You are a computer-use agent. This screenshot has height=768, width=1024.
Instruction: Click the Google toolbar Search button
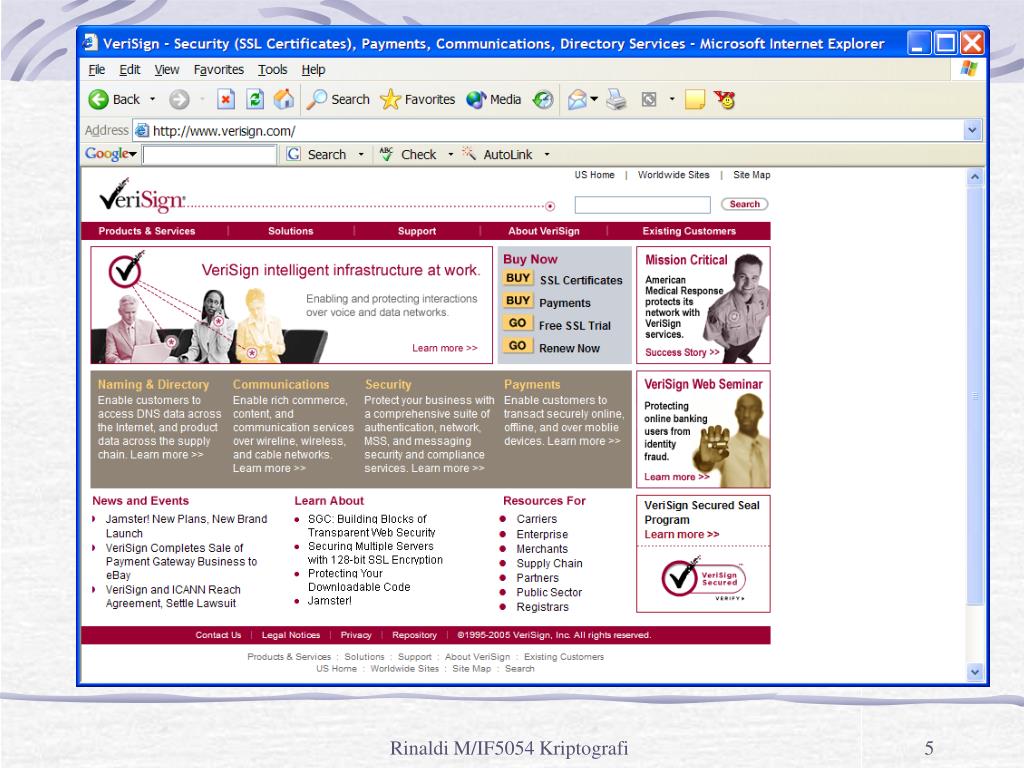tap(317, 154)
